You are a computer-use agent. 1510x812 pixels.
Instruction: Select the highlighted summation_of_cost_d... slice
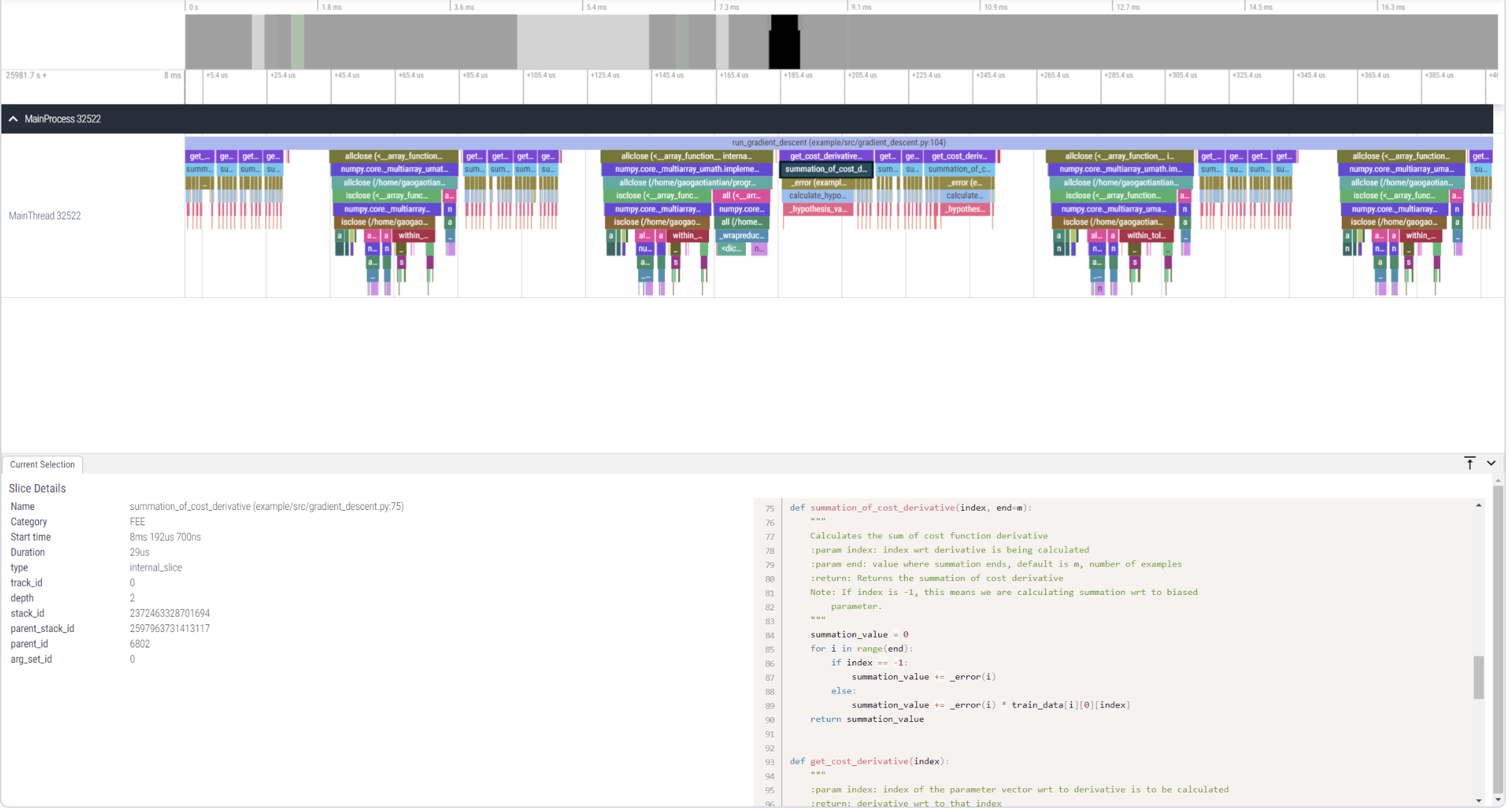coord(825,170)
